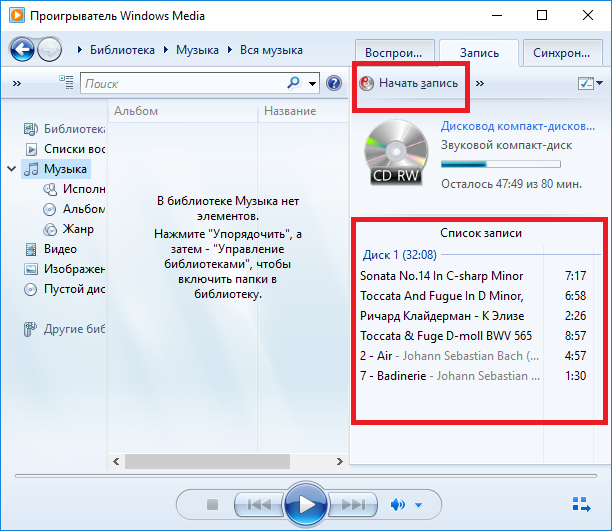The width and height of the screenshot is (612, 531).
Task: Open the Исполнитель view under Музыка
Action: [74, 189]
